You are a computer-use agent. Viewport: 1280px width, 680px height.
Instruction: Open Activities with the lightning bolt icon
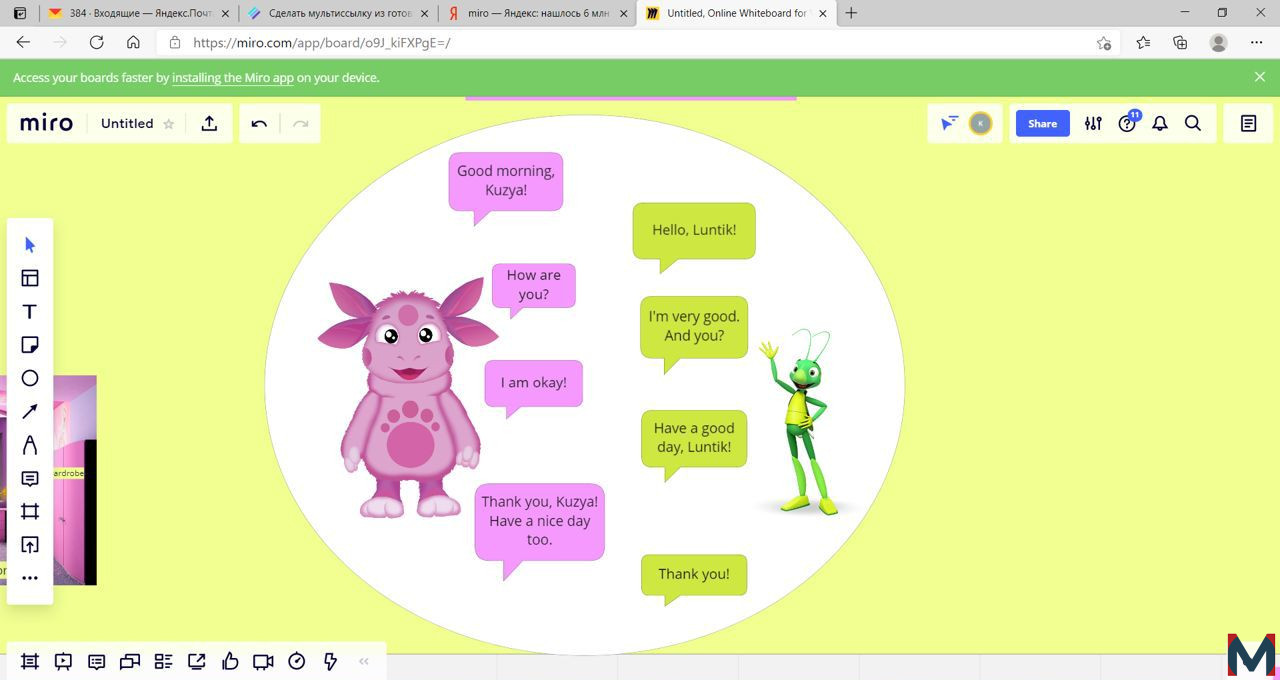[x=330, y=661]
